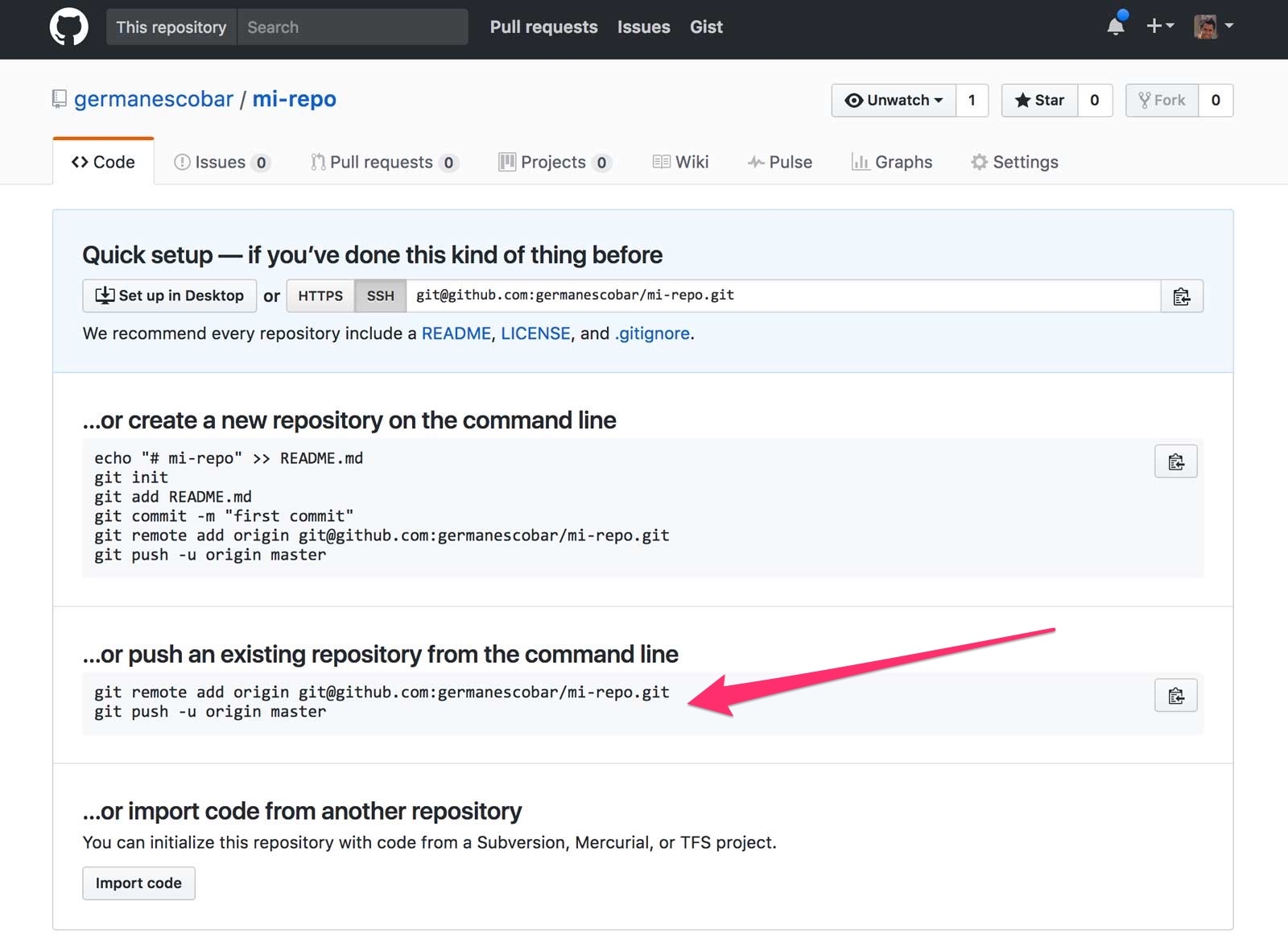Open the notifications bell
The height and width of the screenshot is (947, 1288).
(x=1116, y=27)
